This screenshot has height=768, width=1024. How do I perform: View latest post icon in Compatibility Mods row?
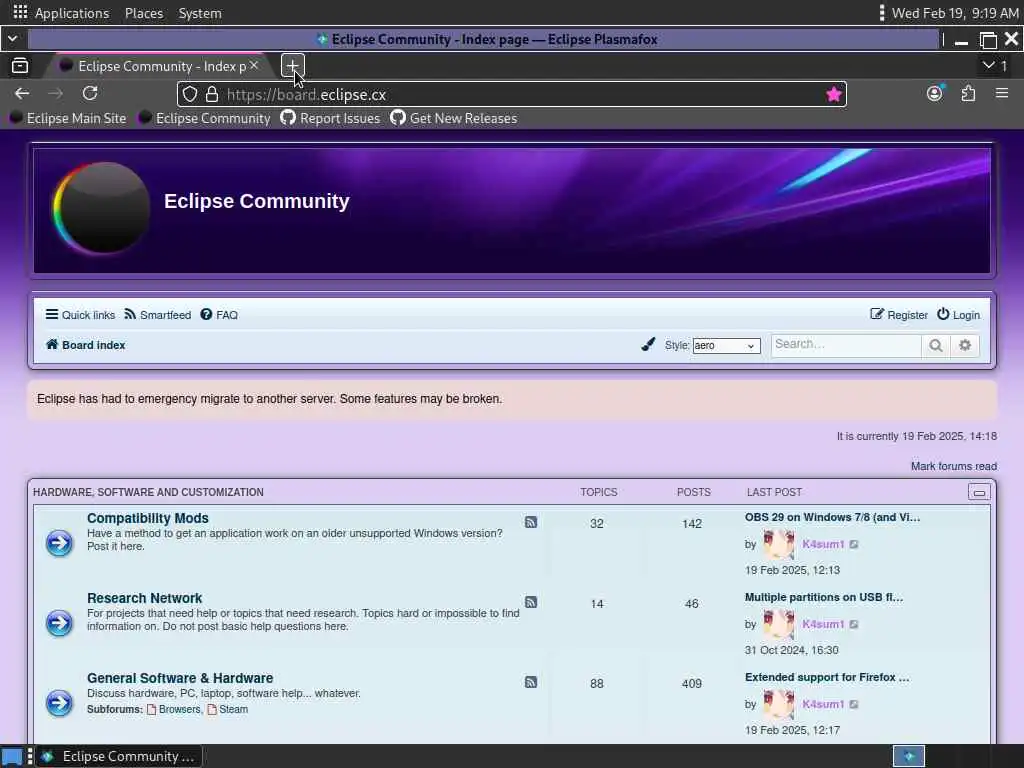(x=854, y=544)
